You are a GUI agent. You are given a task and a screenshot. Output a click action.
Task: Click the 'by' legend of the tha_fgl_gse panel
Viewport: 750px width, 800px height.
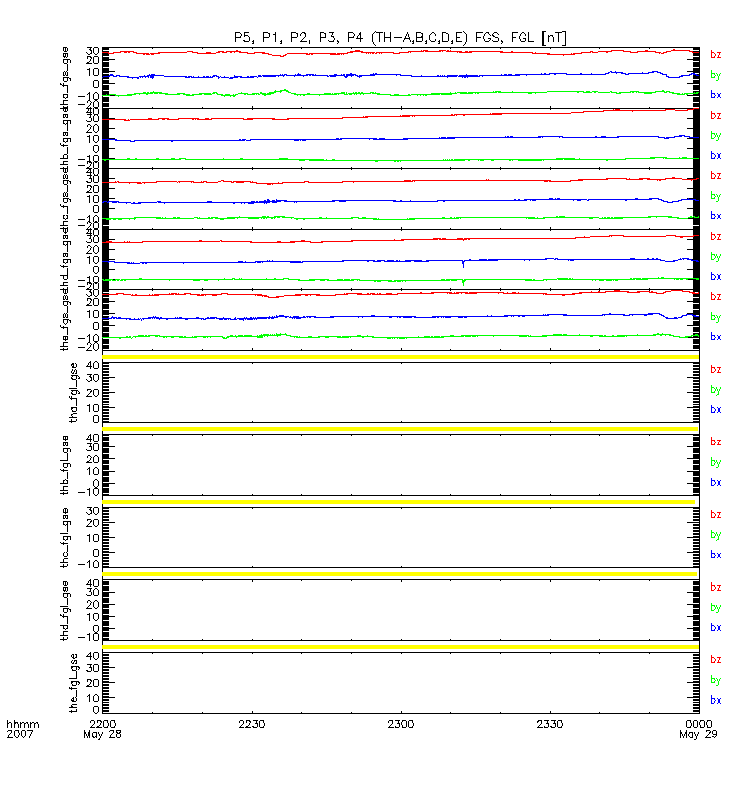point(715,390)
